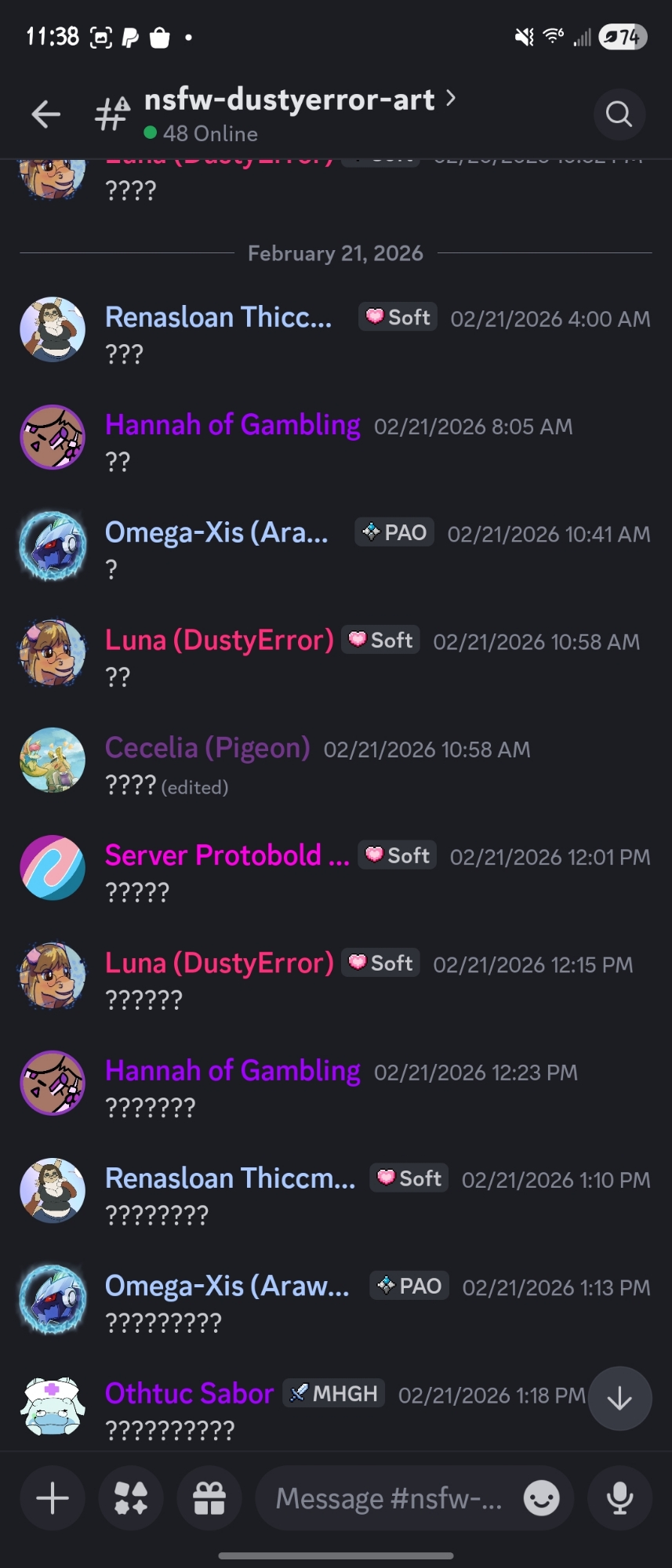Tap the gift icon button
The width and height of the screenshot is (672, 1568).
(x=209, y=1498)
